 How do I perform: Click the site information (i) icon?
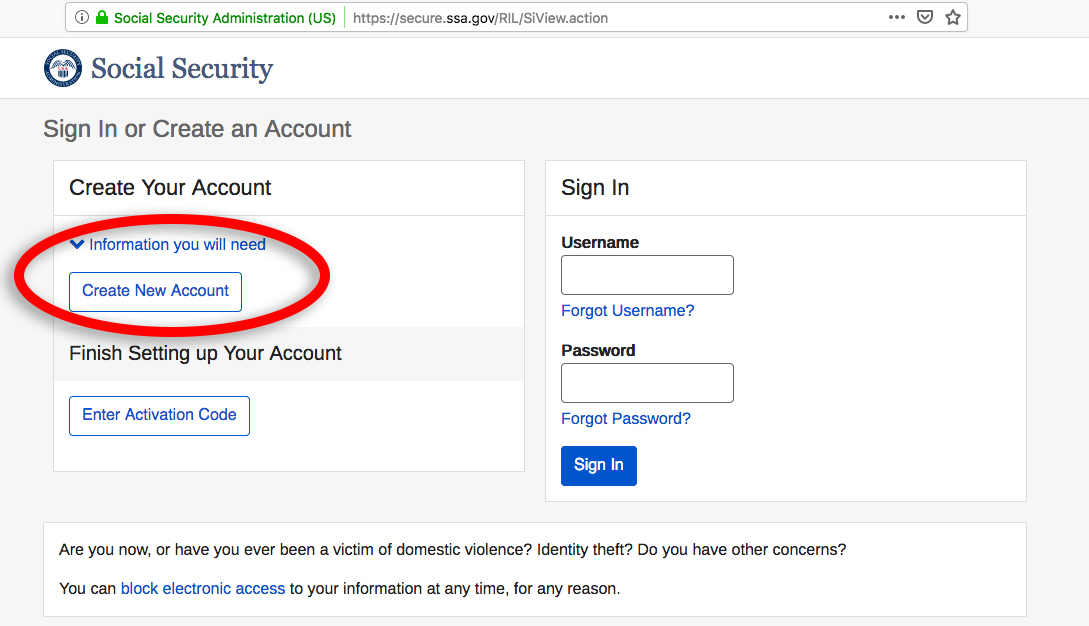[82, 18]
